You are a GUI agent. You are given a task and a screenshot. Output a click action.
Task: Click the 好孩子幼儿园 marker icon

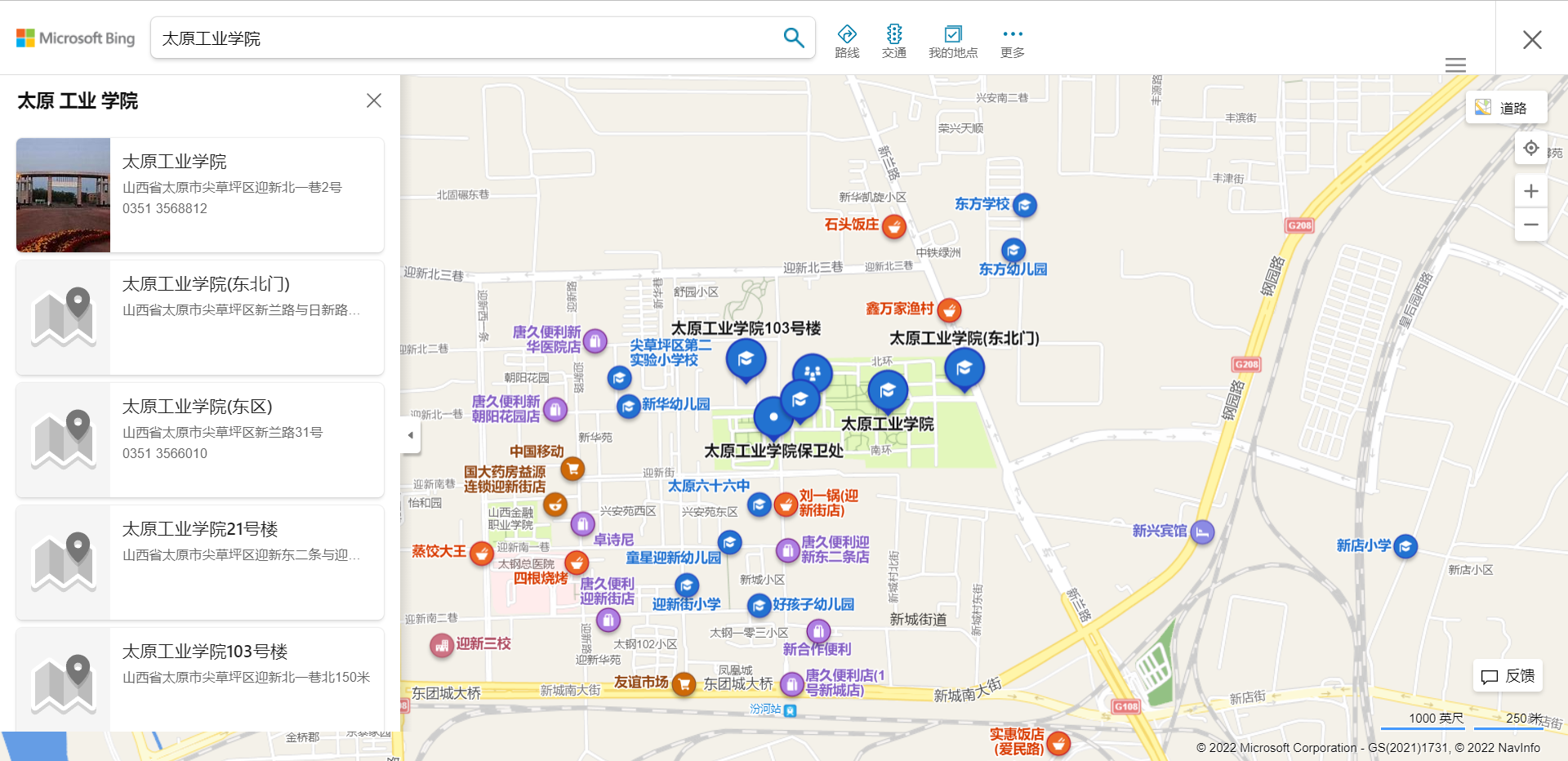click(x=759, y=606)
